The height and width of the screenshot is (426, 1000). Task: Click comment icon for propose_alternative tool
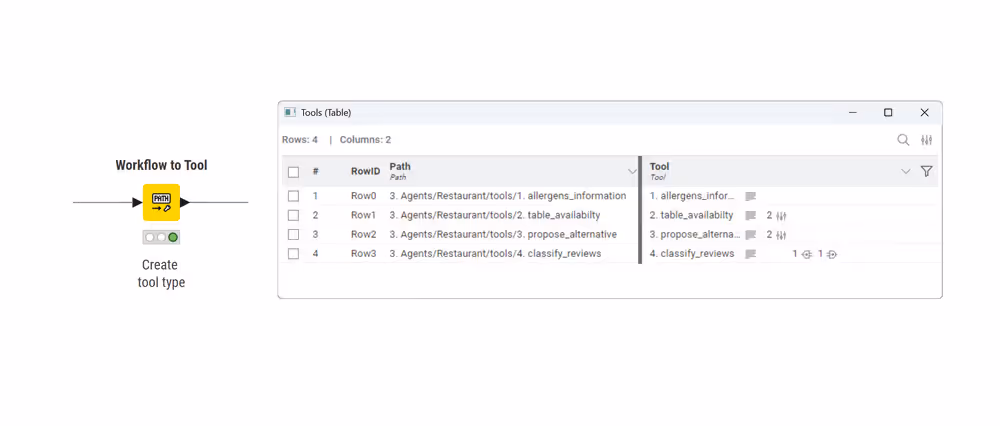pos(751,234)
